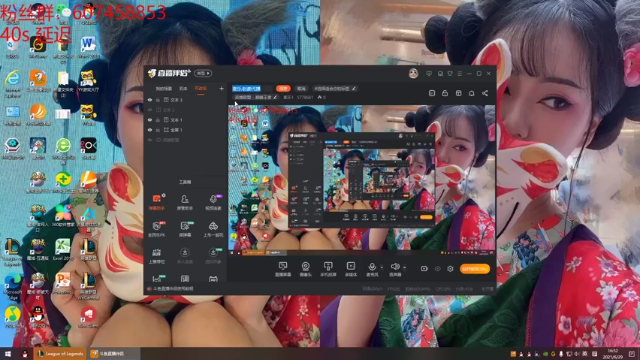Open streaming settings gear icon
The width and height of the screenshot is (640, 360).
tap(450, 269)
